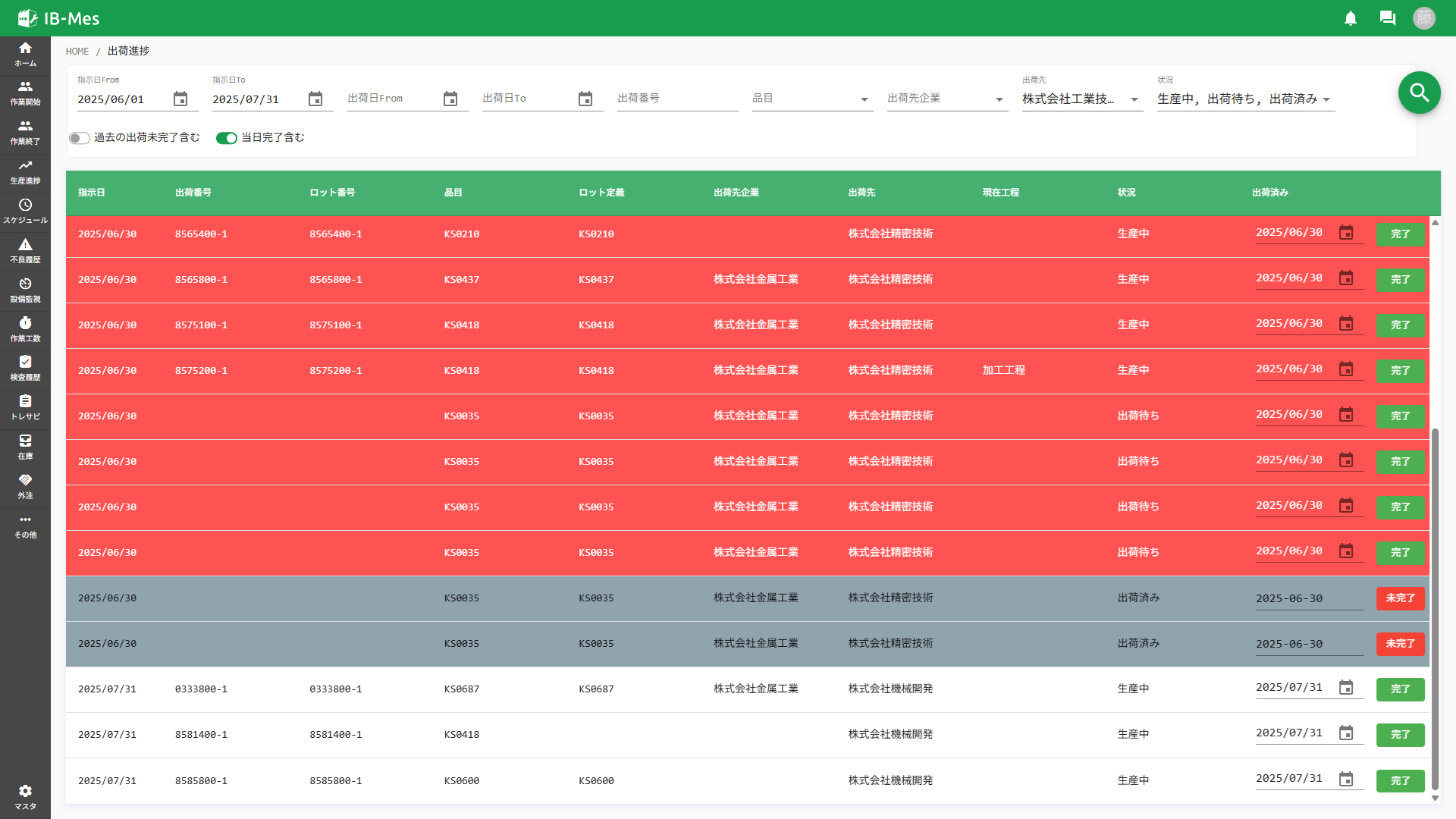
Task: Open calendar picker for 指示日From
Action: [x=180, y=99]
